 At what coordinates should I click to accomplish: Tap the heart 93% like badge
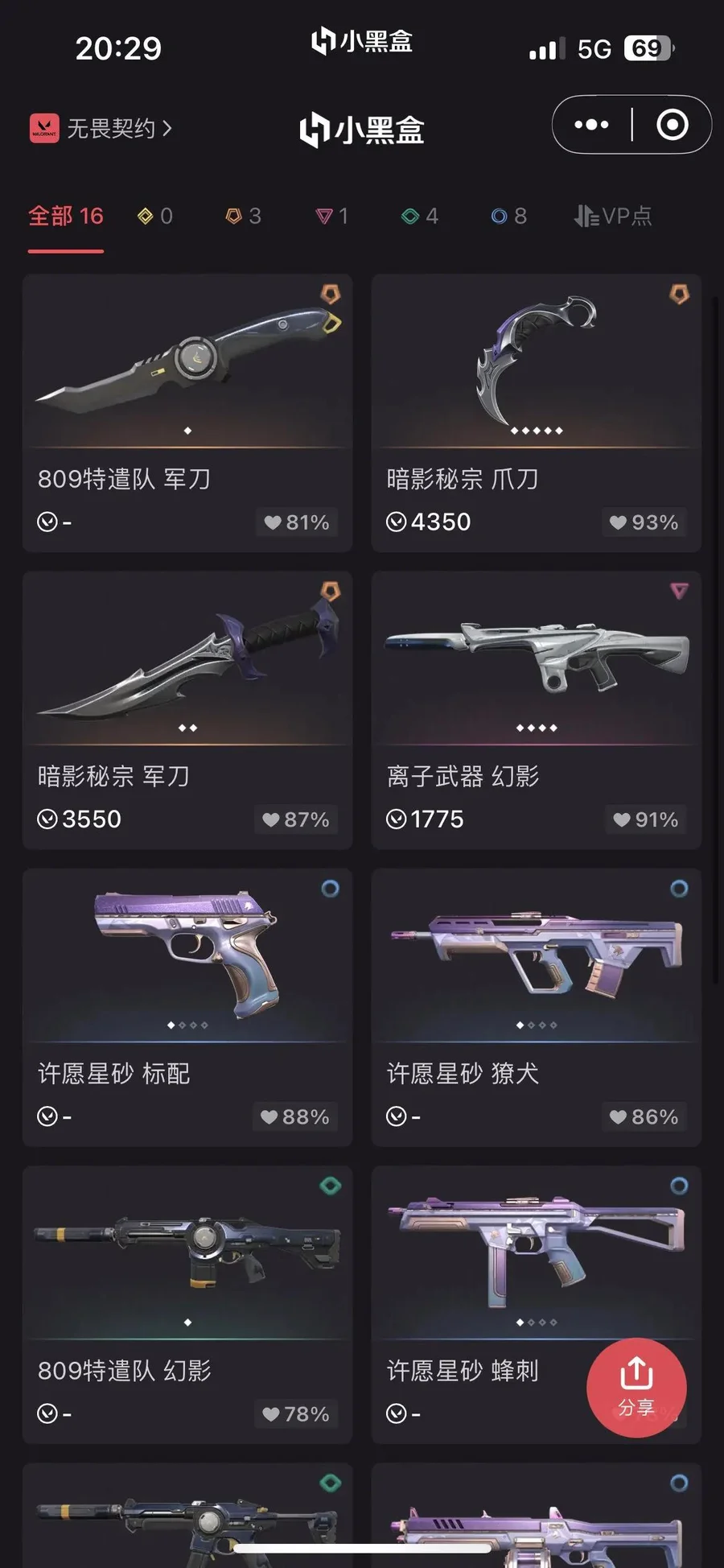[x=644, y=522]
